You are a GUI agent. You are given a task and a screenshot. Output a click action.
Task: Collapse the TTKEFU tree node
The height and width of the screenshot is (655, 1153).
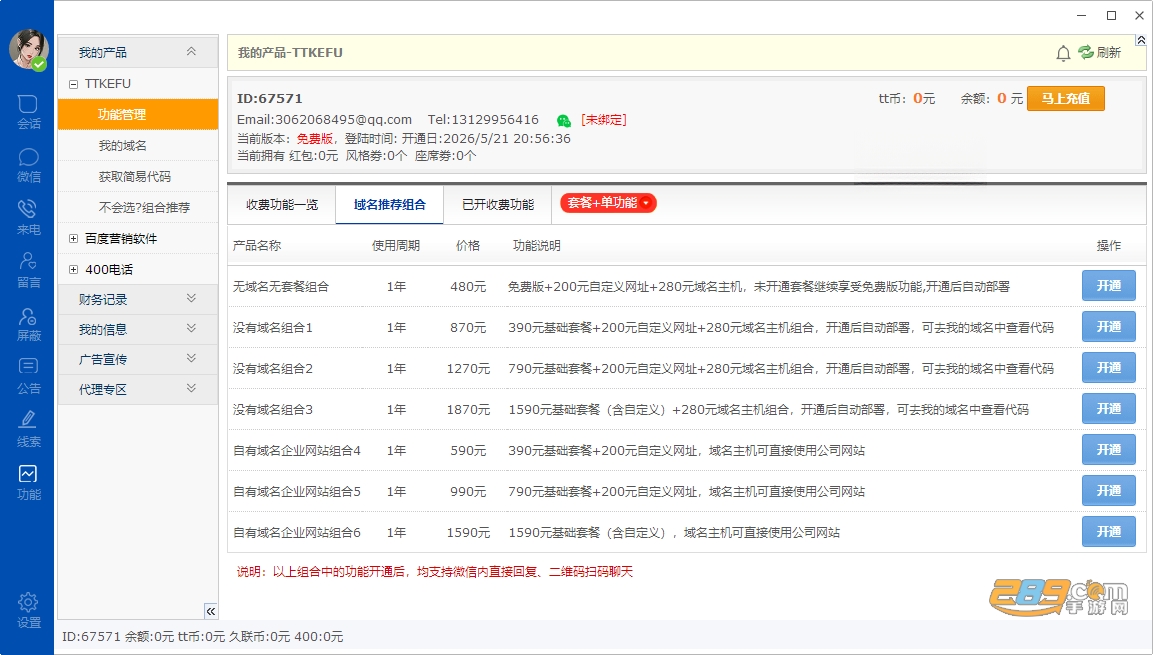(x=73, y=85)
